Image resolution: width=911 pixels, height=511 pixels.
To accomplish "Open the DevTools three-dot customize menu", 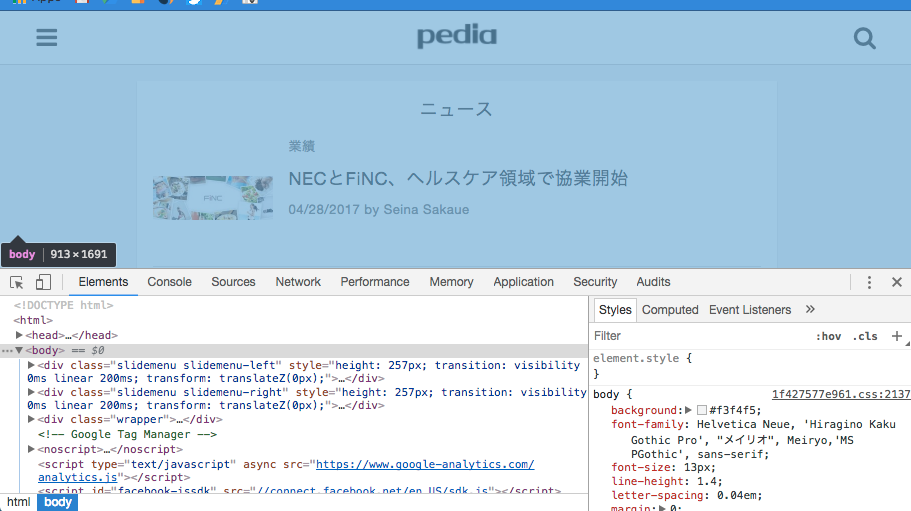I will 869,282.
